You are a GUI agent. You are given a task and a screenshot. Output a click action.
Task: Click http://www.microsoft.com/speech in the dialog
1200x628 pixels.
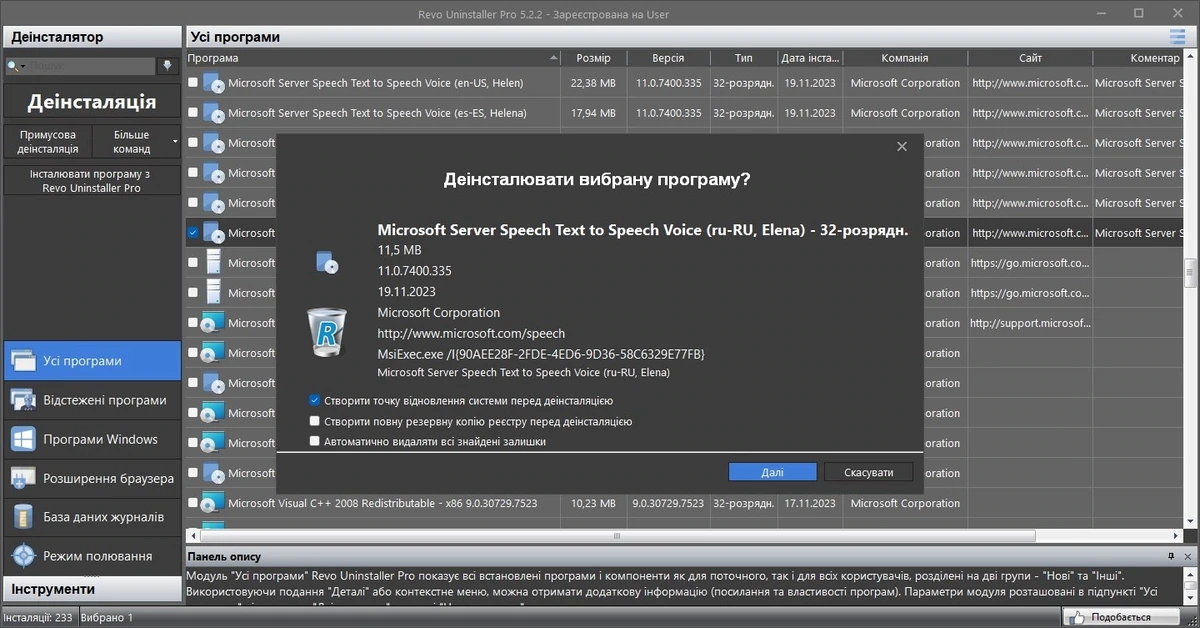coord(471,333)
